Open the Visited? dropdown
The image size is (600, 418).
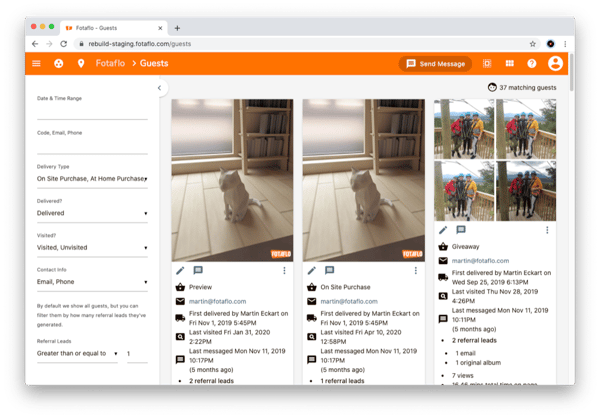point(92,248)
